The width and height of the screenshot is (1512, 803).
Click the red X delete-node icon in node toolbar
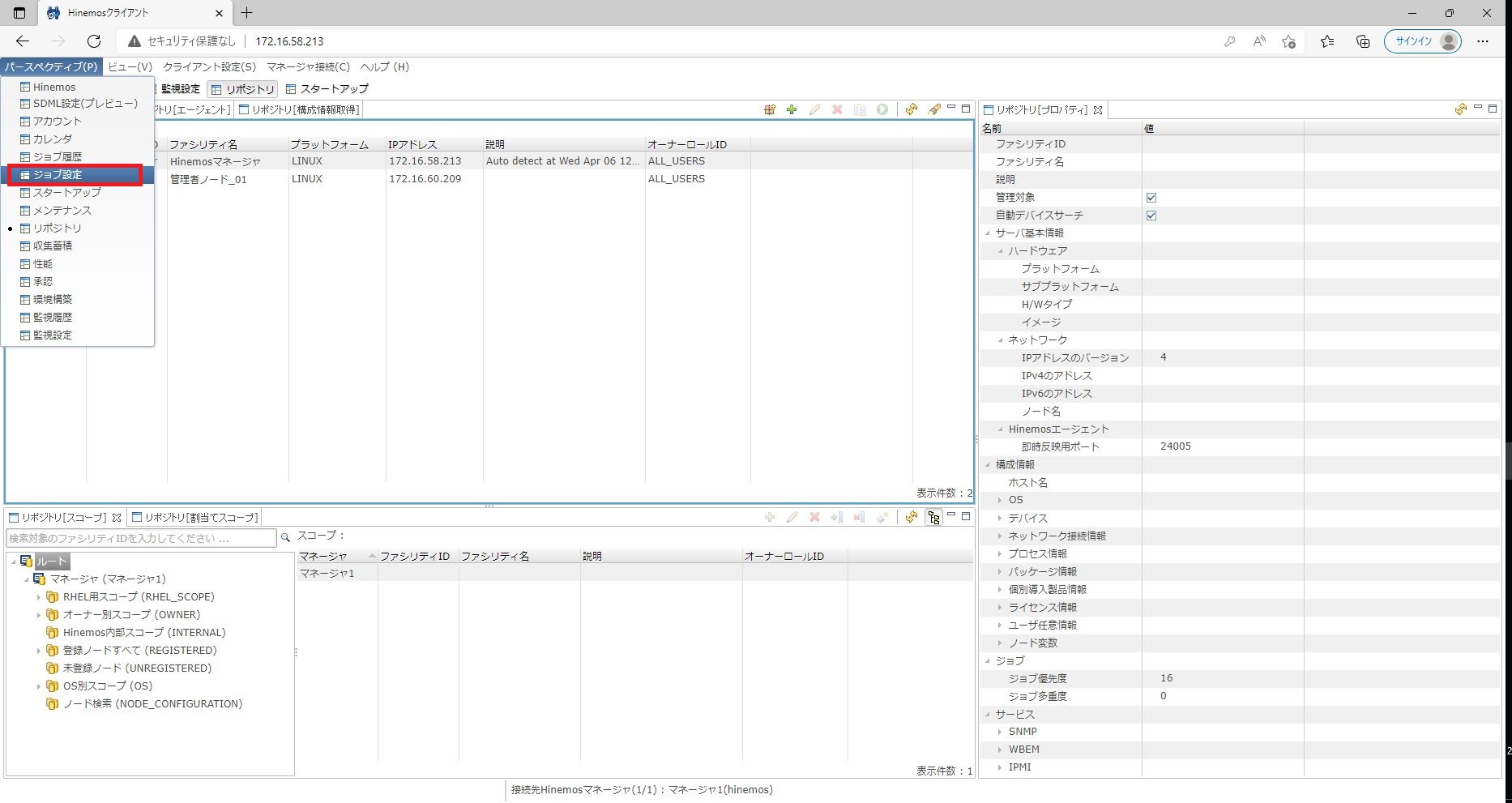pos(837,109)
